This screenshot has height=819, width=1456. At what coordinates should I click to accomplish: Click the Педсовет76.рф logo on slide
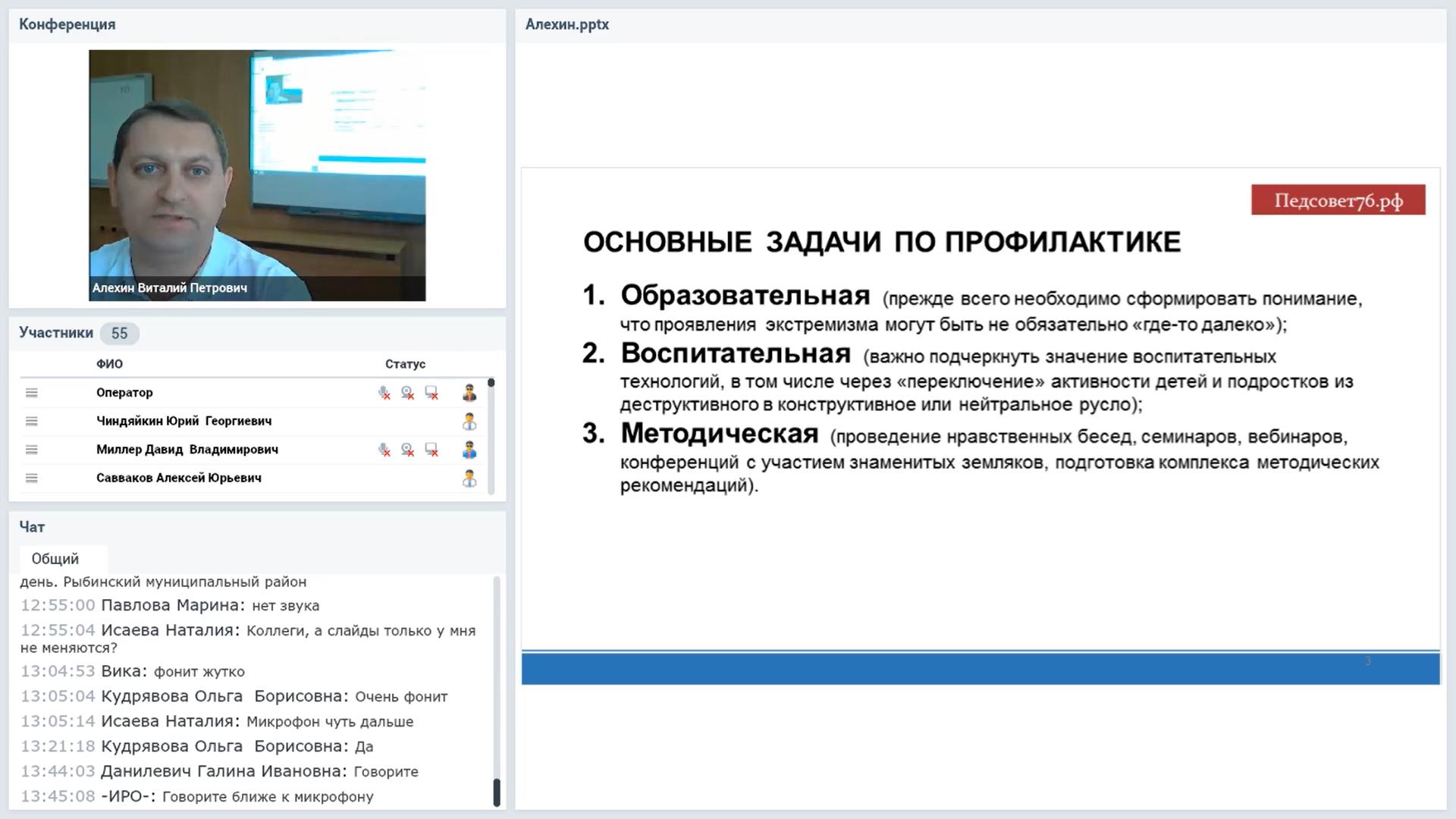click(1338, 200)
